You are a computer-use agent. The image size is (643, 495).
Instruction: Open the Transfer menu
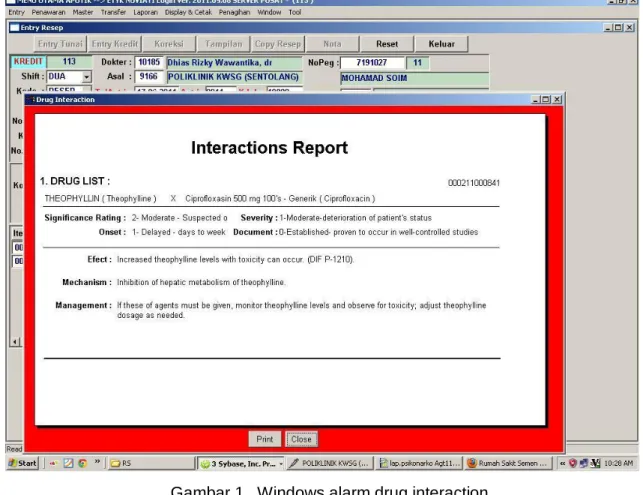pyautogui.click(x=113, y=12)
